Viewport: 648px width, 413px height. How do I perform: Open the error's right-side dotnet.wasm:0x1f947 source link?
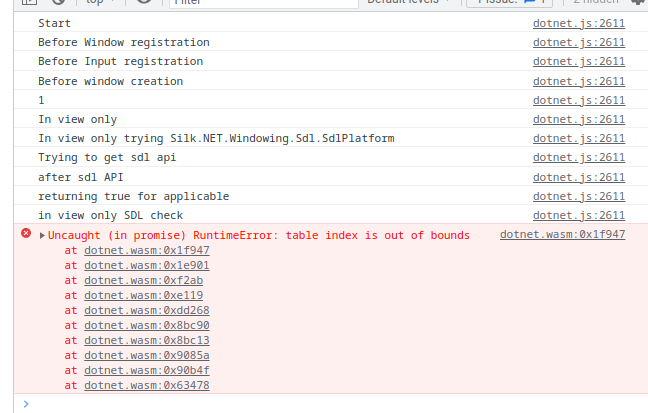(x=562, y=235)
